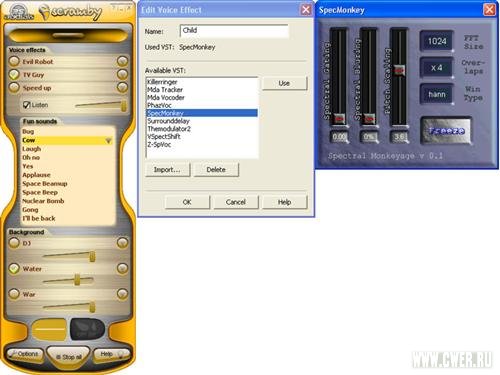Screen dimensions: 500x375
Task: Select I'll be back fun sound
Action: [x=39, y=218]
